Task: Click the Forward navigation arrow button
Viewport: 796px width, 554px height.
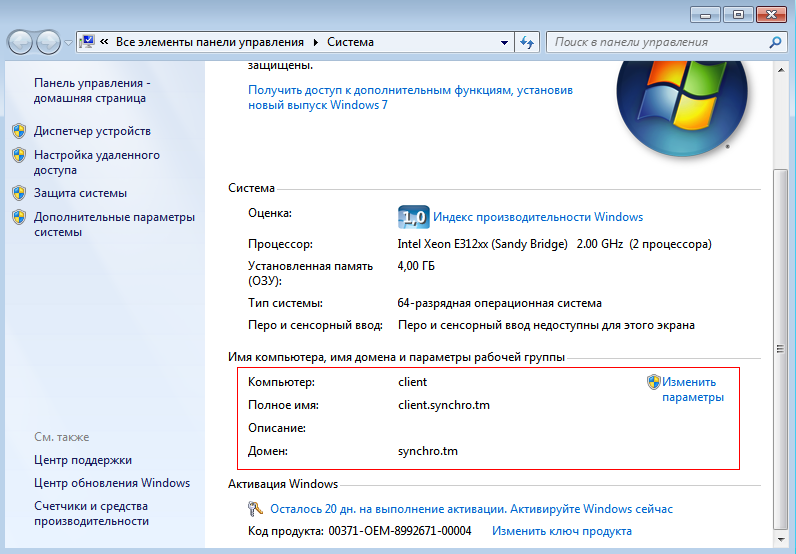Action: click(x=48, y=42)
